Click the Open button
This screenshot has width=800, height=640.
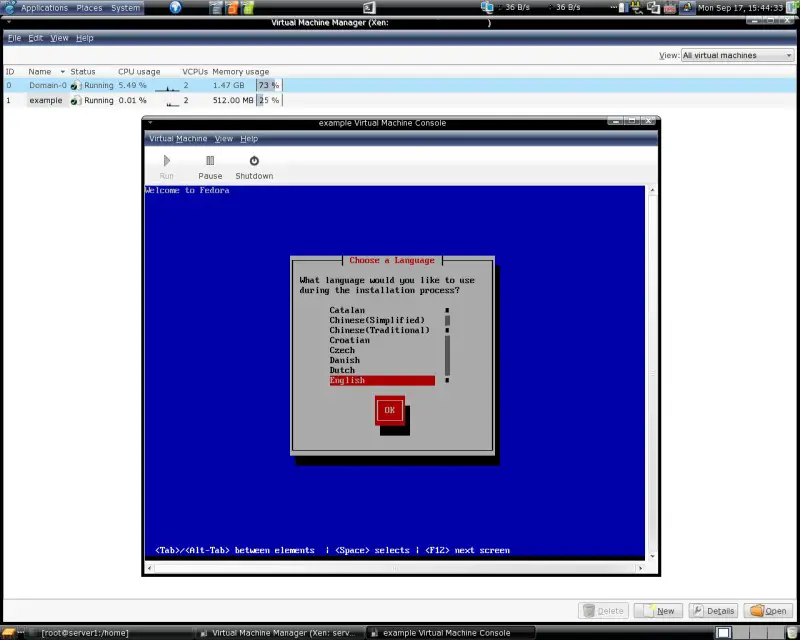tap(768, 611)
